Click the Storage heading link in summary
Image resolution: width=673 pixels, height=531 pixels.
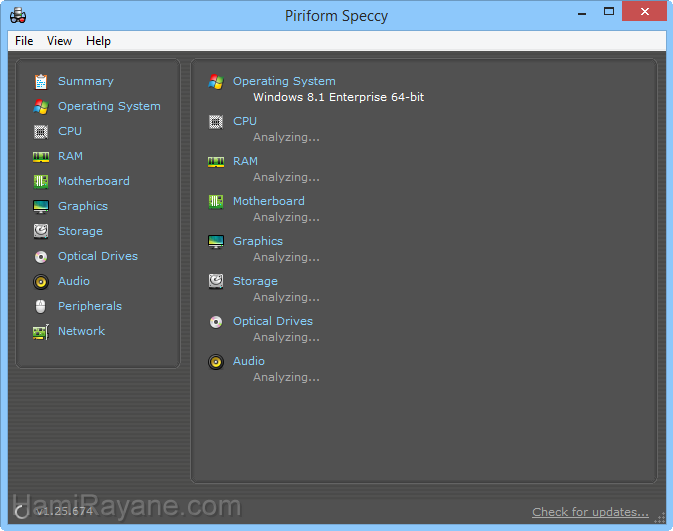tap(255, 281)
